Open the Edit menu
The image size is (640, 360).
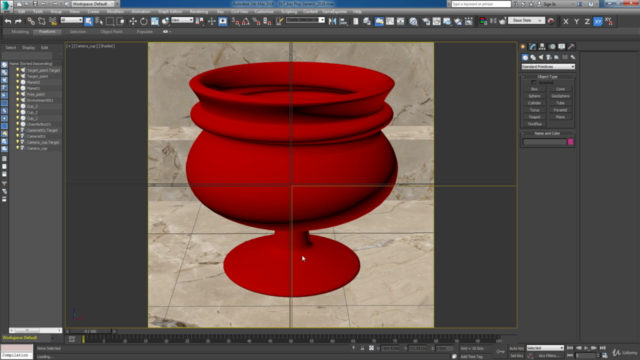pyautogui.click(x=22, y=11)
